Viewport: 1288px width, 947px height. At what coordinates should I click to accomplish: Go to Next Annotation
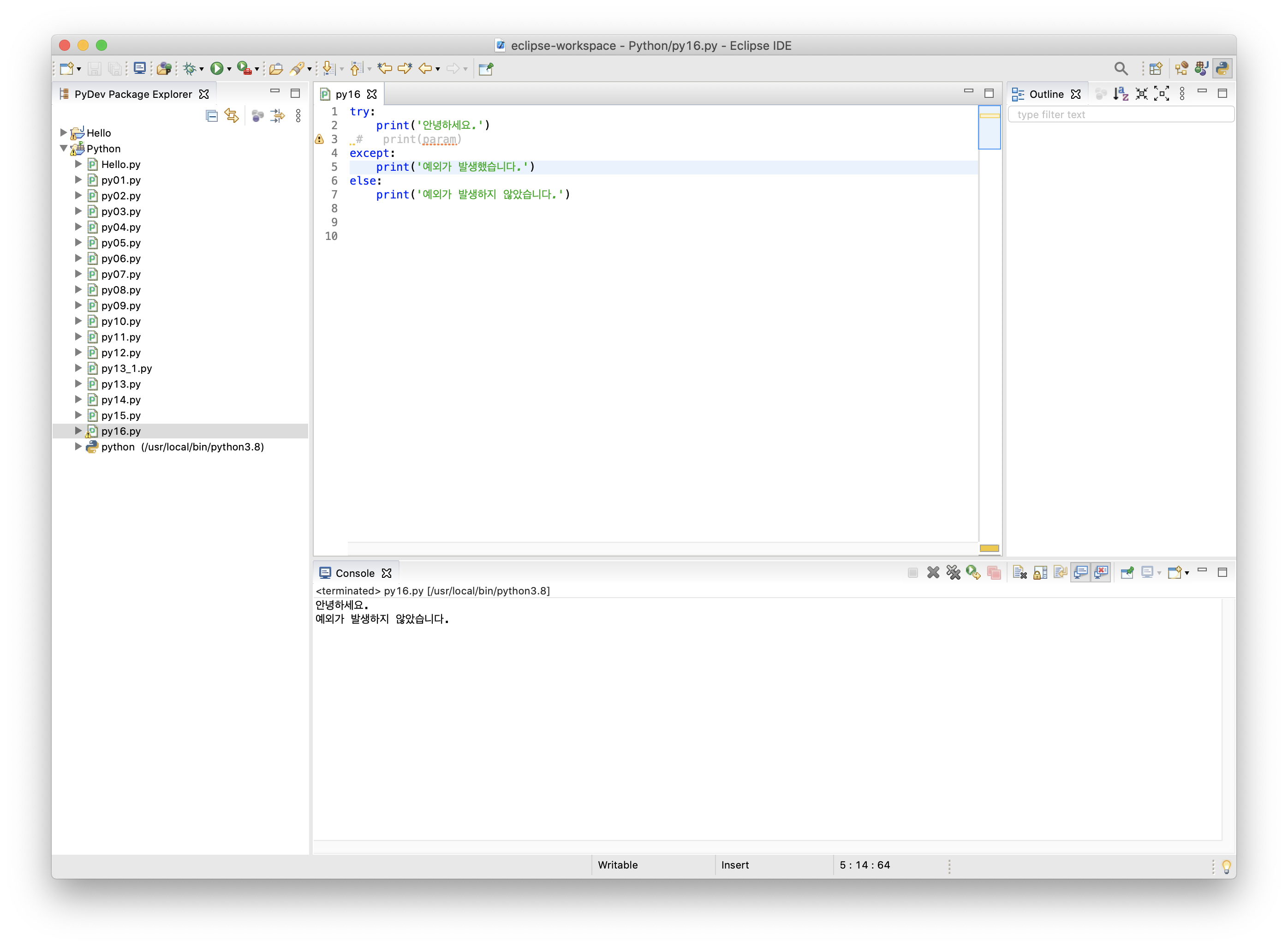tap(329, 69)
